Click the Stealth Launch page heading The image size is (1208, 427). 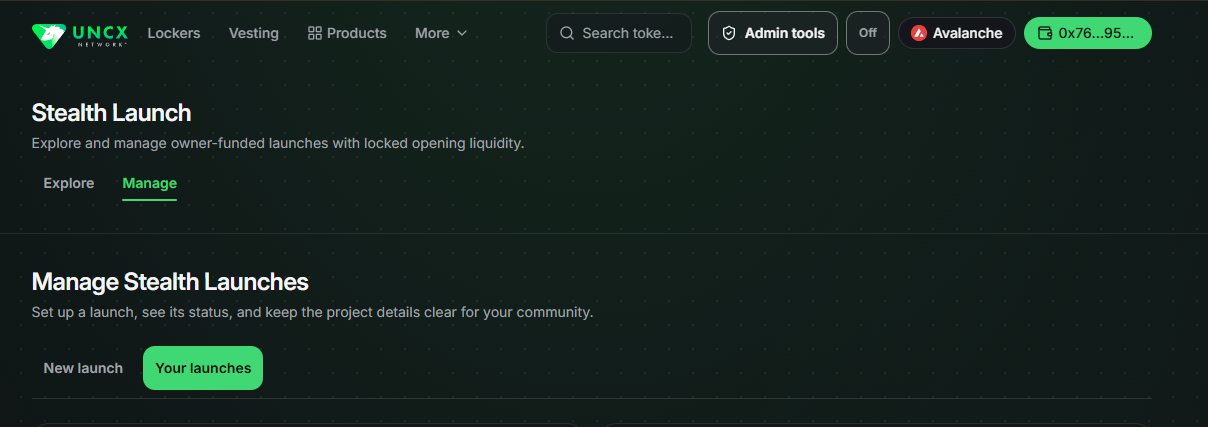click(111, 113)
